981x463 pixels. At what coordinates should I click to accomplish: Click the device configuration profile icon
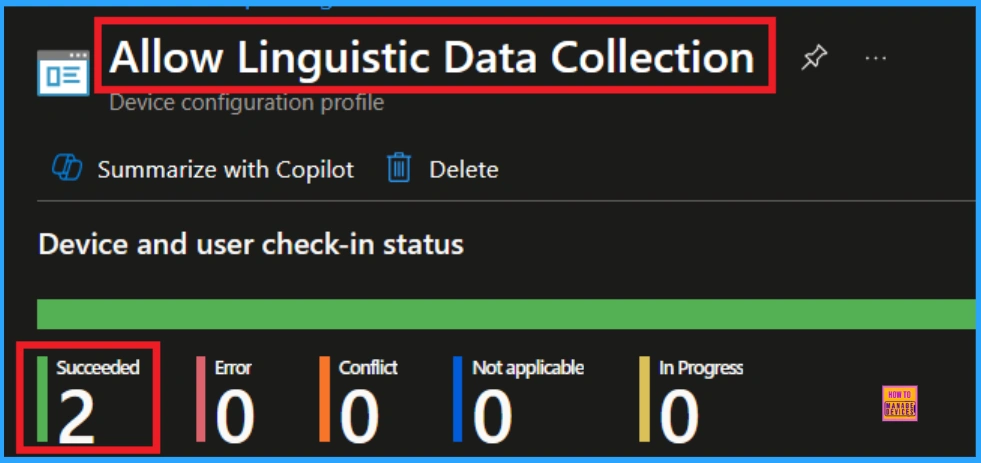point(63,70)
